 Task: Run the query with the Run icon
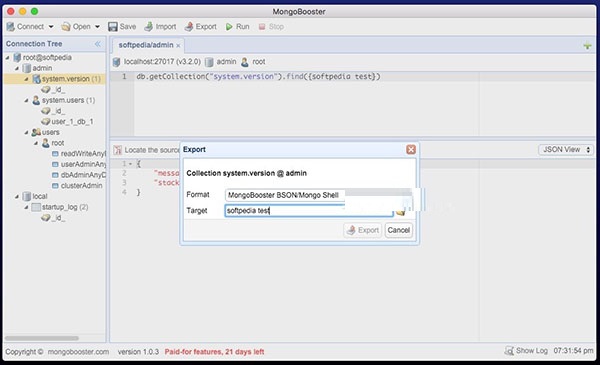click(x=229, y=26)
